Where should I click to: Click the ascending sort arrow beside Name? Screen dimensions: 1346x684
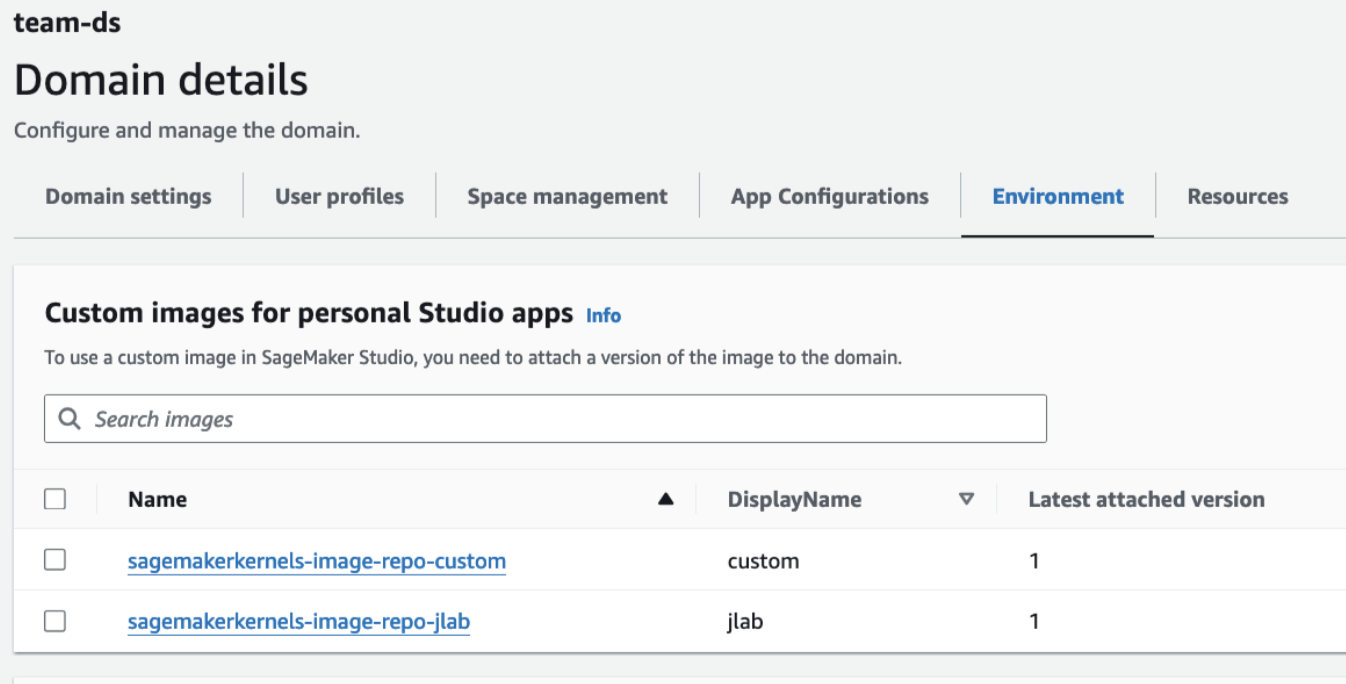(x=666, y=500)
